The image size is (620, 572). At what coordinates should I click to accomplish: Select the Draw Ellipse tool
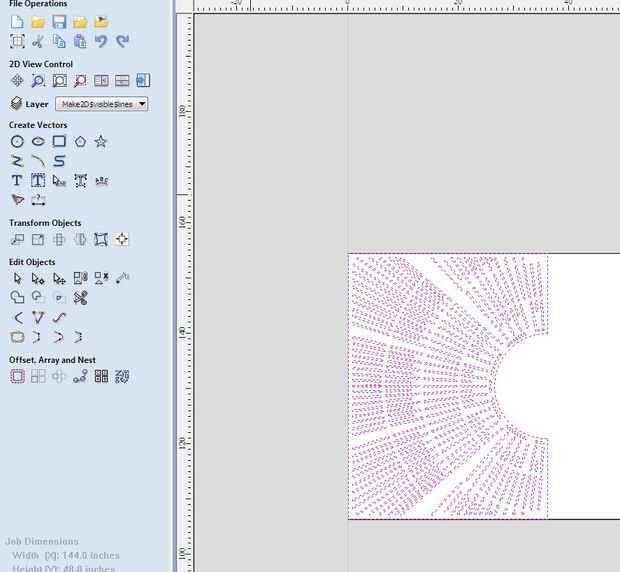pos(38,142)
